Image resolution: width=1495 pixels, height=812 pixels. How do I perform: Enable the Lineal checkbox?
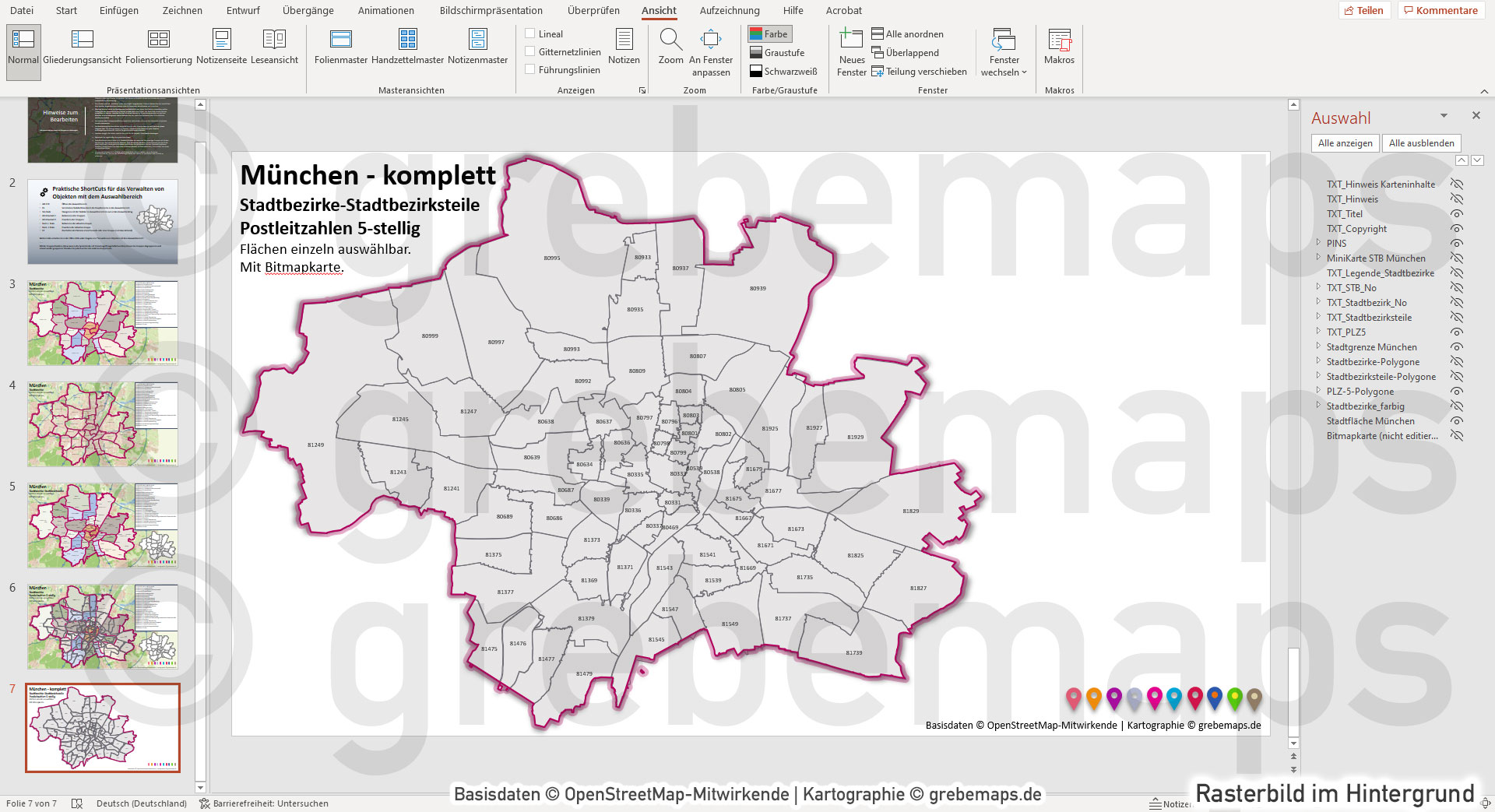530,33
